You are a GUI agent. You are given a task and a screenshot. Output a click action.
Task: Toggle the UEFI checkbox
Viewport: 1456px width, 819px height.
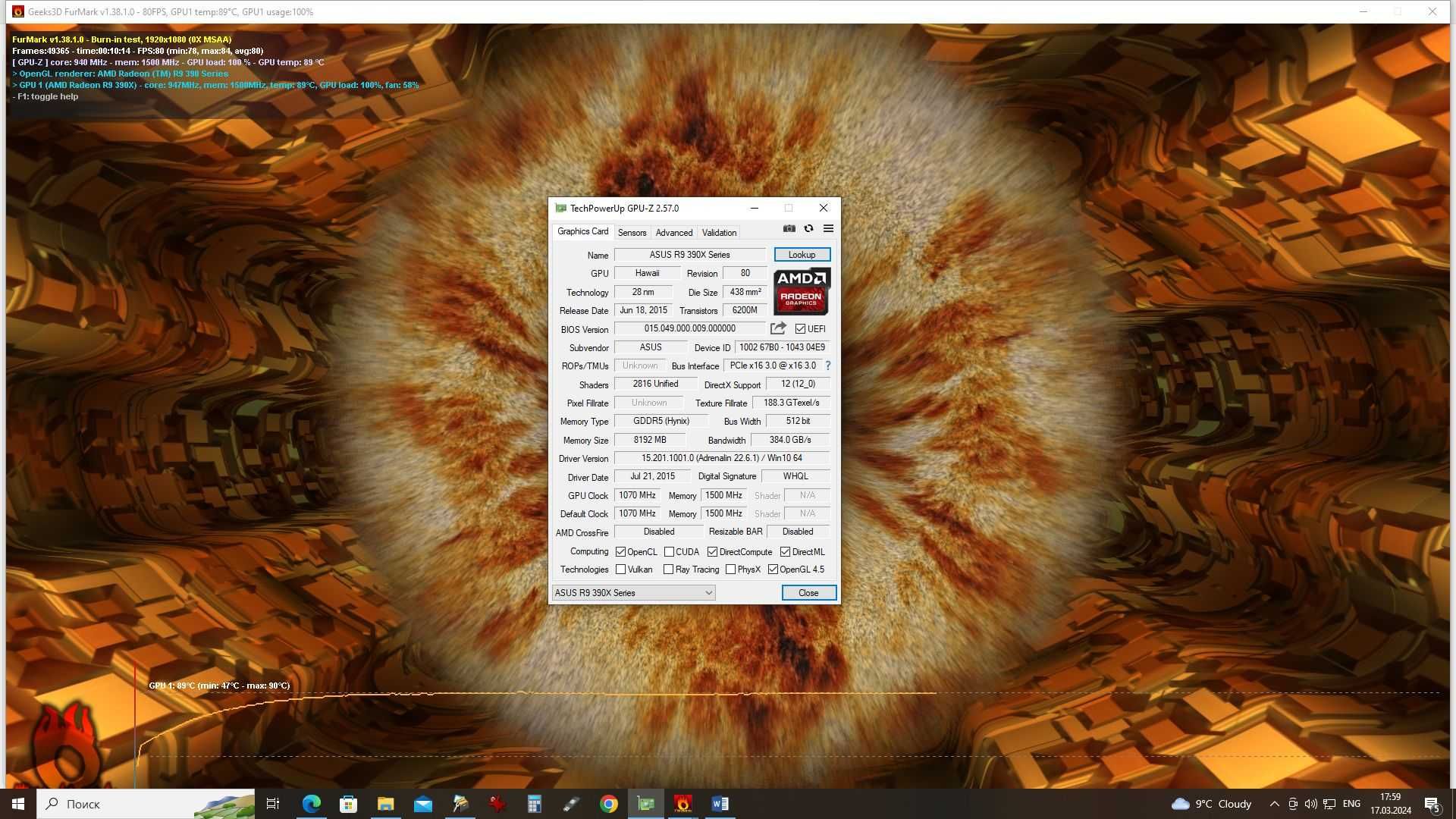800,329
